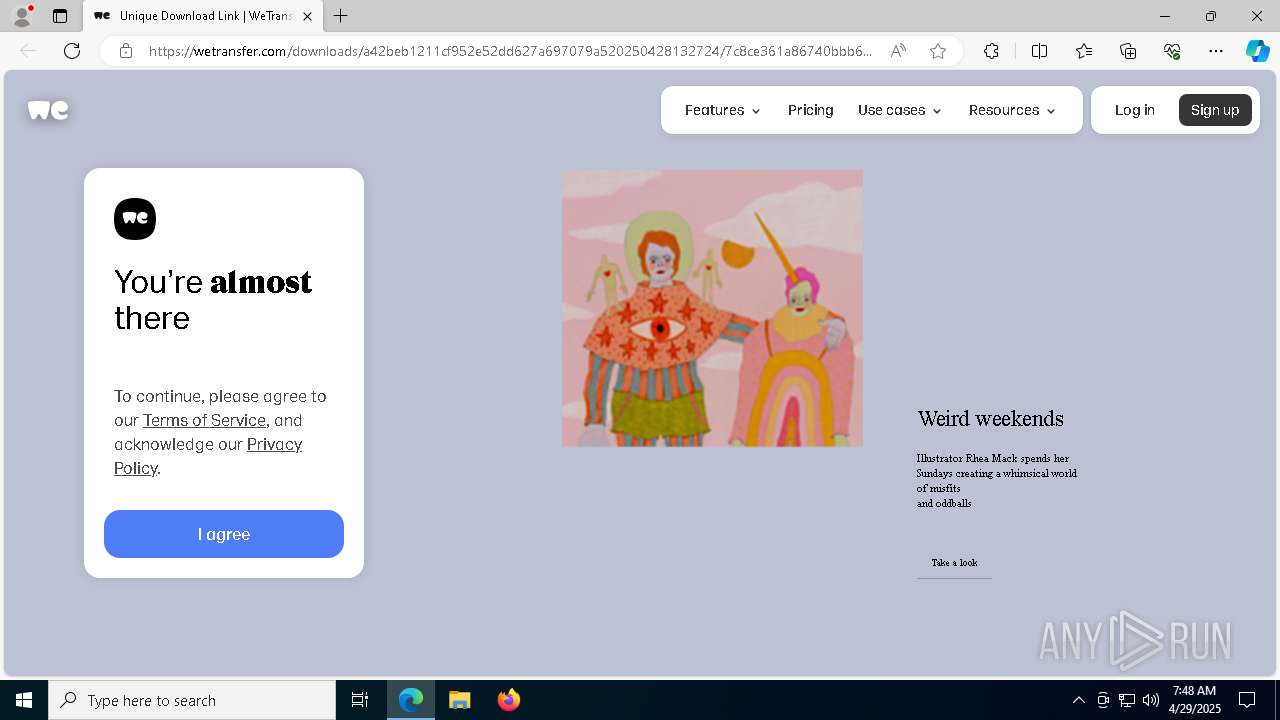Expand the Resources menu
This screenshot has height=720, width=1280.
click(x=1012, y=110)
